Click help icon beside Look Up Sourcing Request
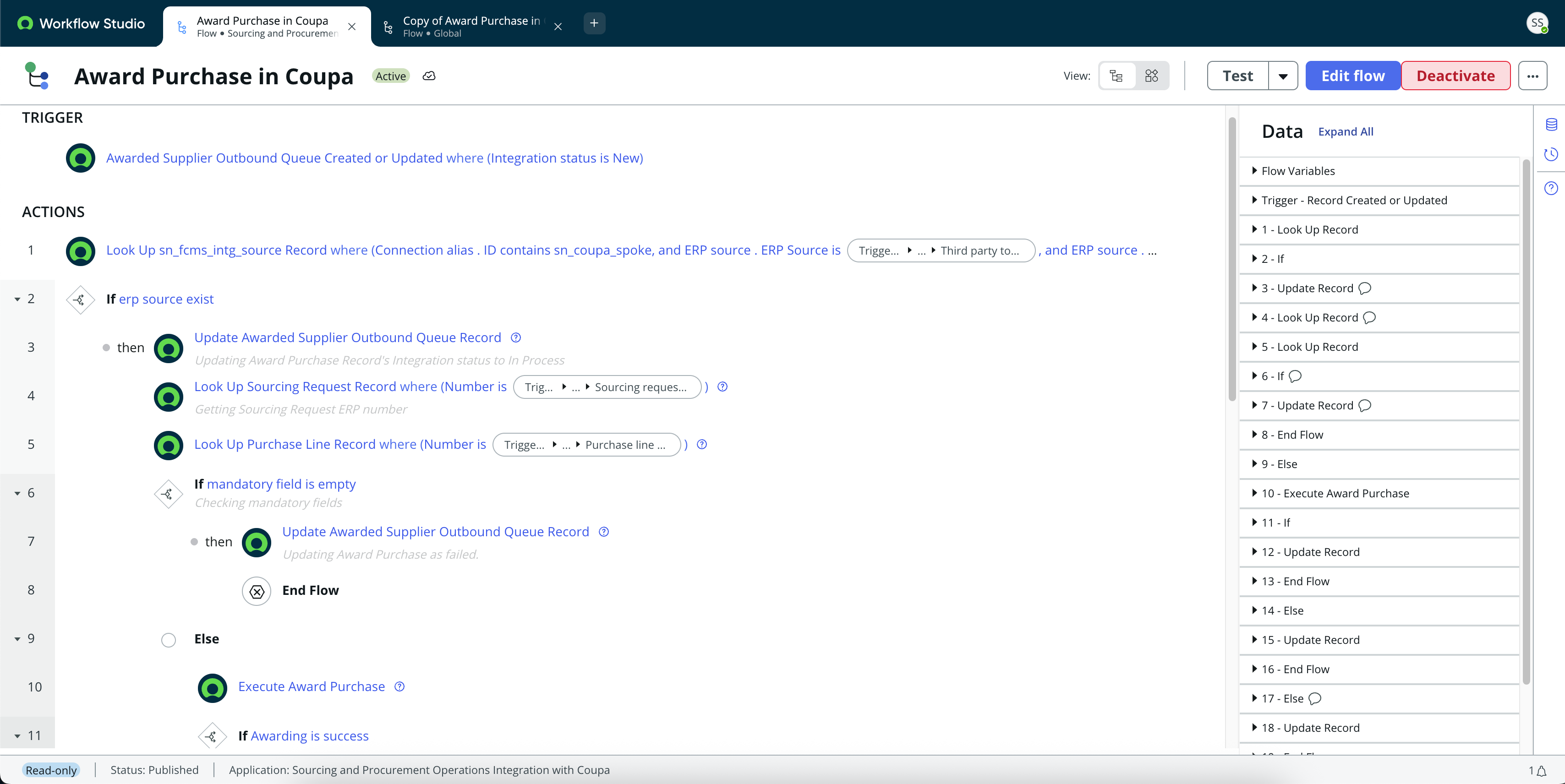 tap(722, 387)
